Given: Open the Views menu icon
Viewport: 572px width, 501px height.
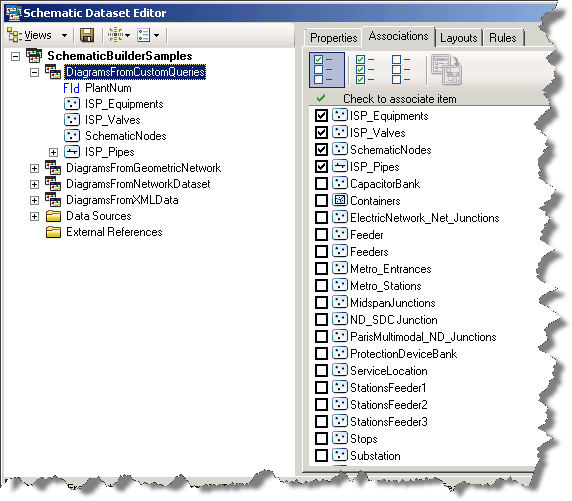Looking at the screenshot, I should tap(15, 35).
